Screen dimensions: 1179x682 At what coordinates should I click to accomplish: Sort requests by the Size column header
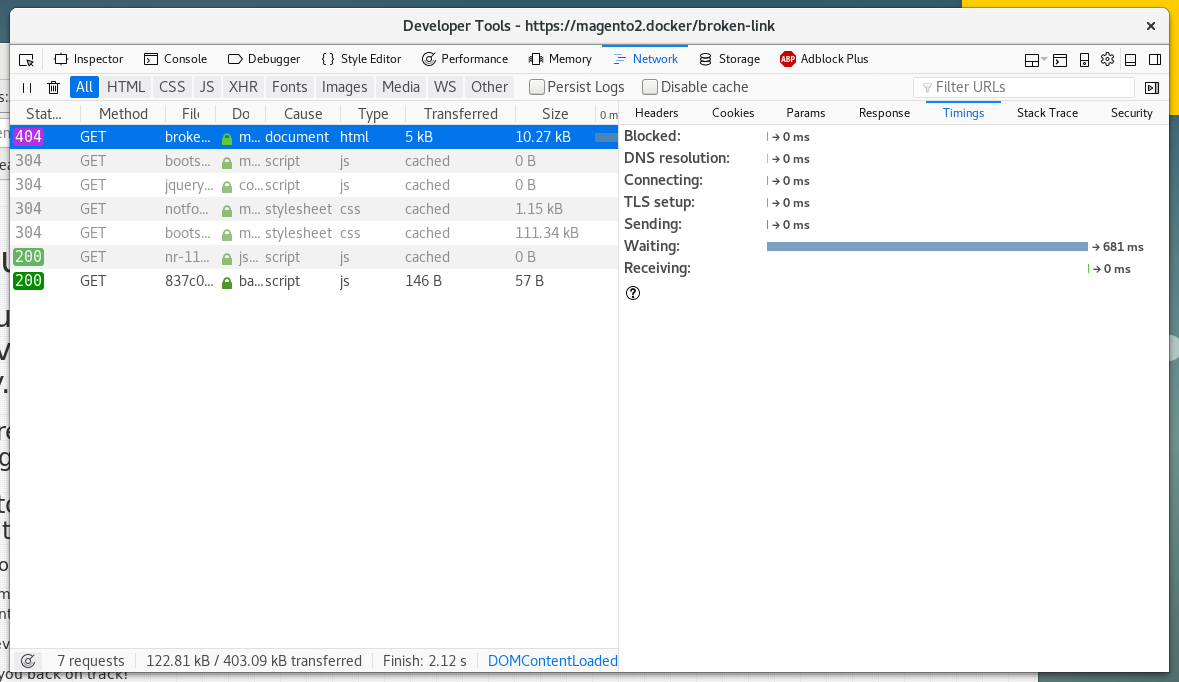[x=555, y=114]
